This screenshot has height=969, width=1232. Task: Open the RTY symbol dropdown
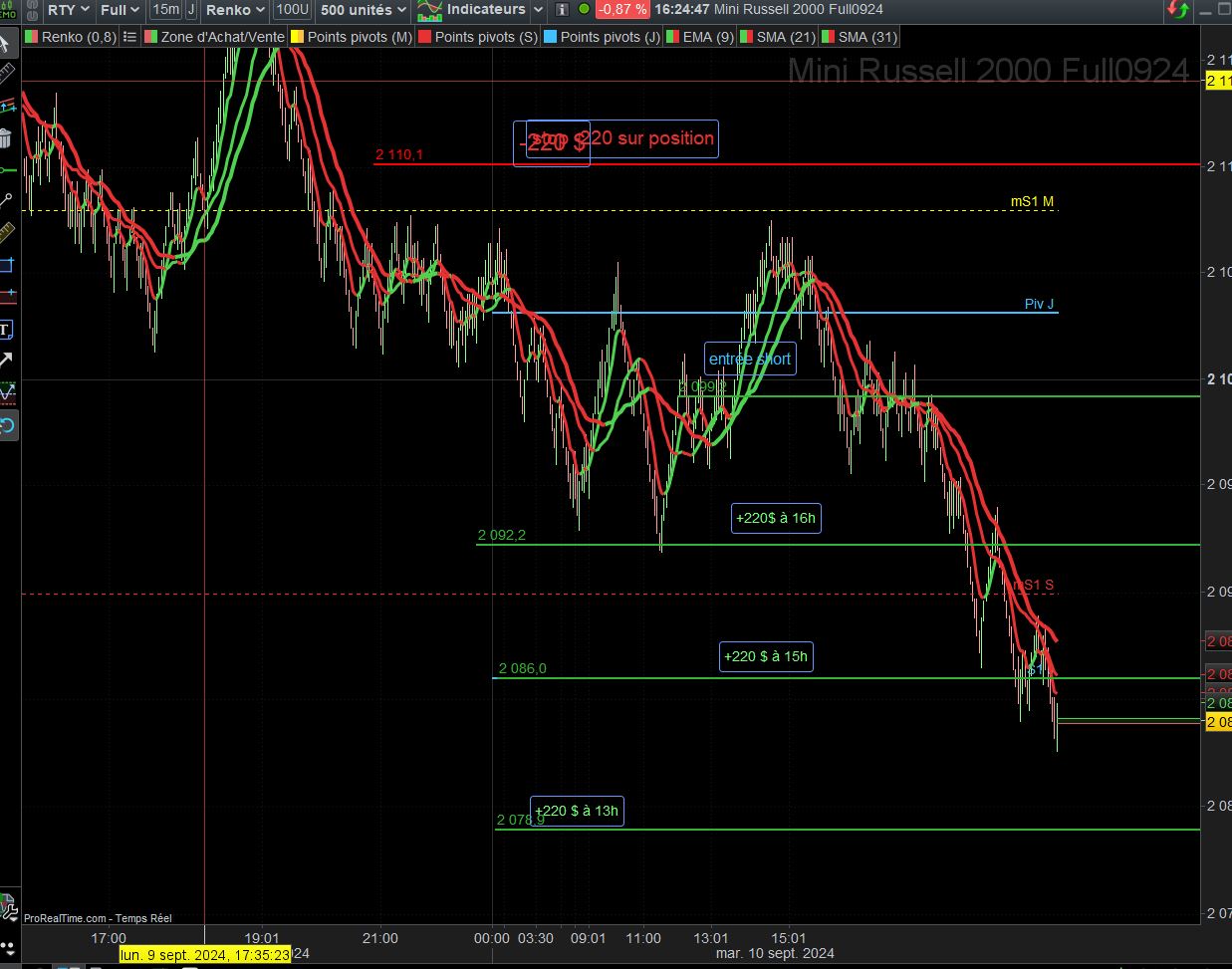pyautogui.click(x=69, y=10)
